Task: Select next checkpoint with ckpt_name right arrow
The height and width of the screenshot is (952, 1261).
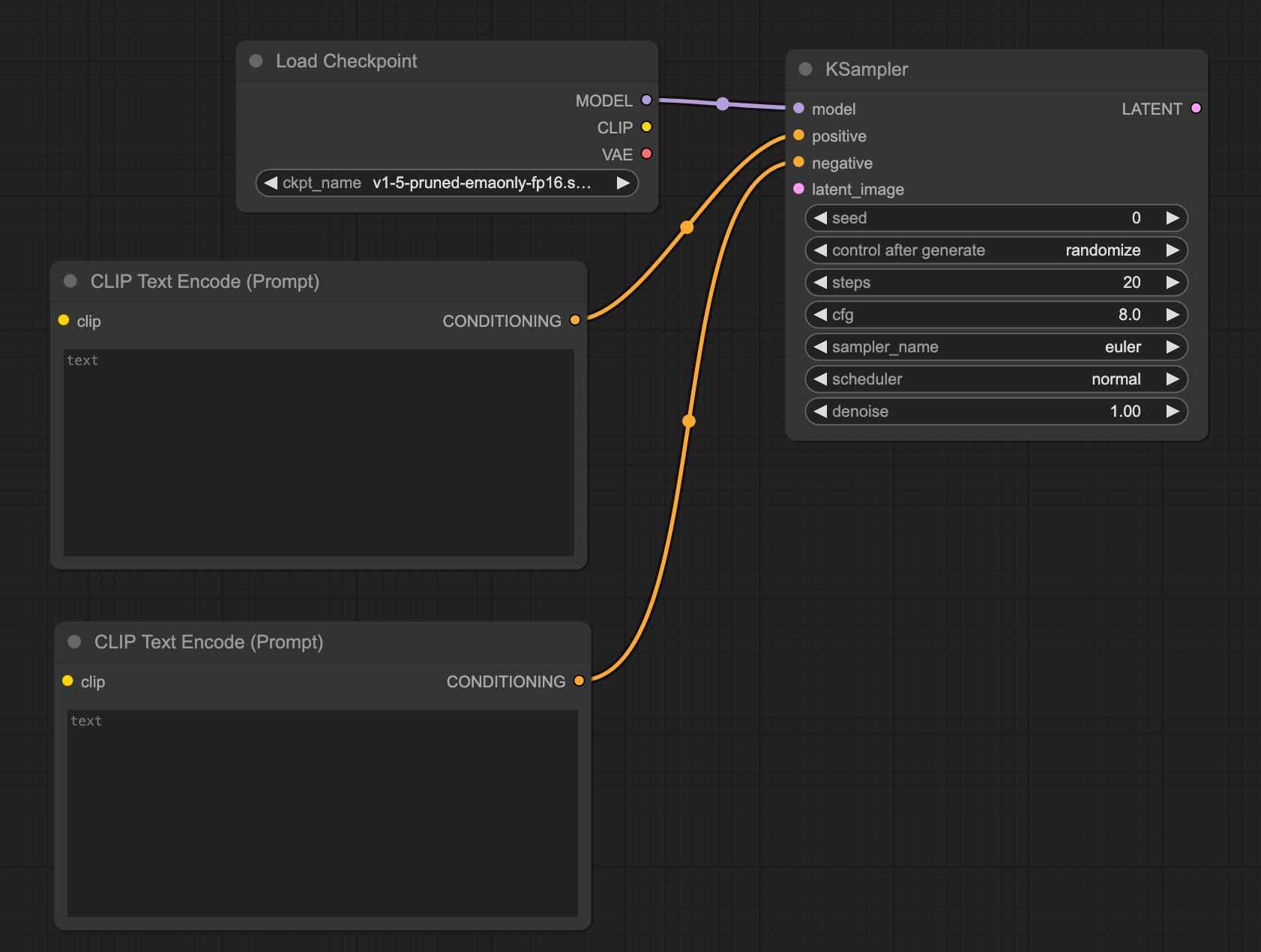Action: 623,183
